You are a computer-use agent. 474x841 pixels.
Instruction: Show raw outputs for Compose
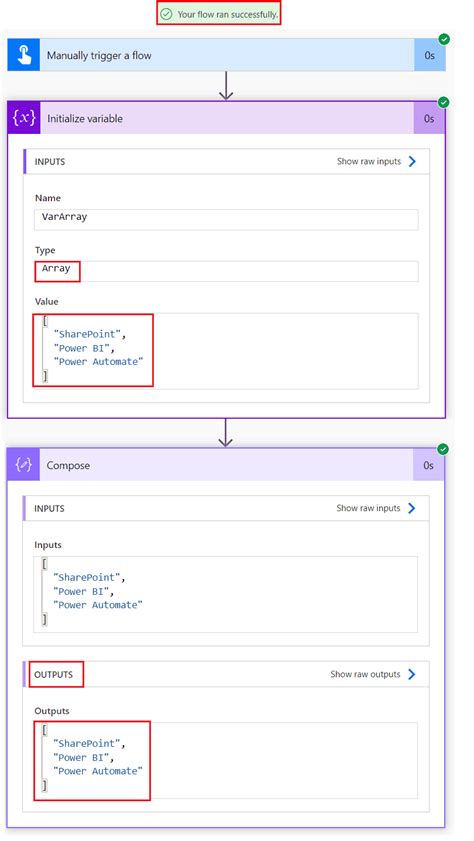tap(365, 674)
